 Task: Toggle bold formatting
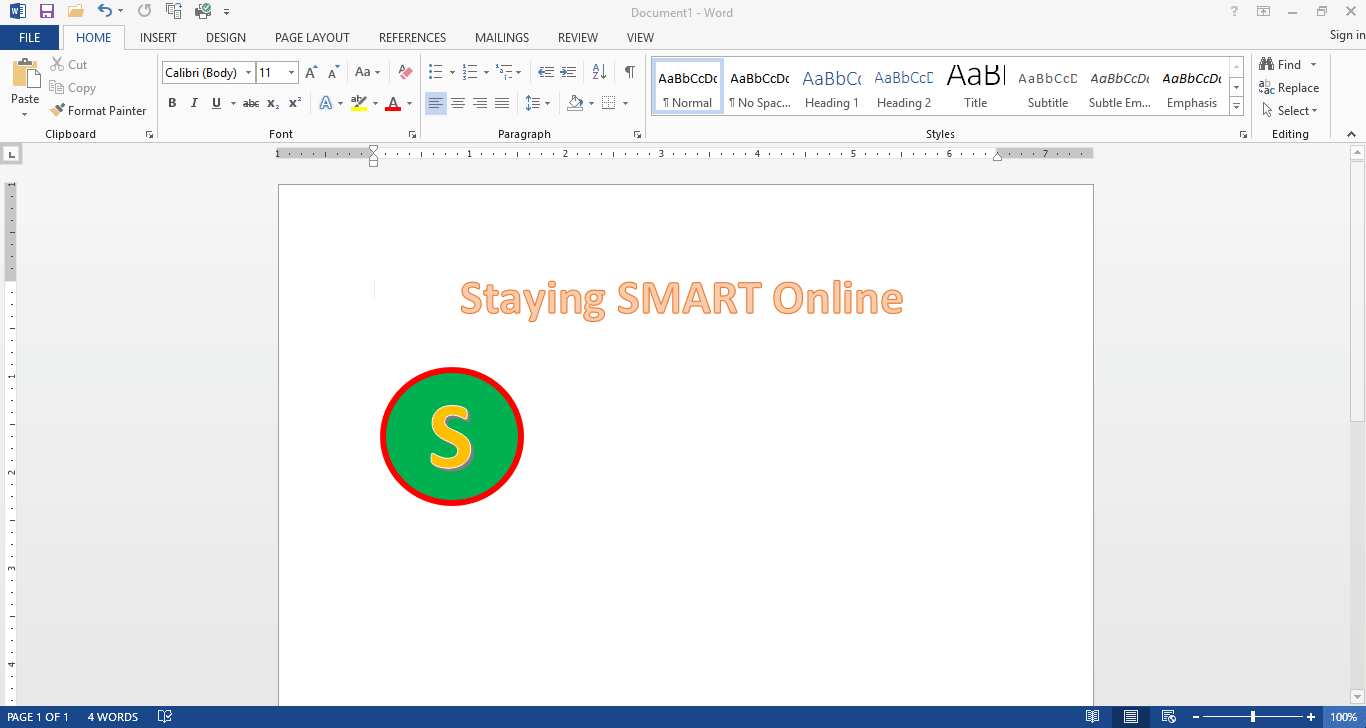point(172,103)
